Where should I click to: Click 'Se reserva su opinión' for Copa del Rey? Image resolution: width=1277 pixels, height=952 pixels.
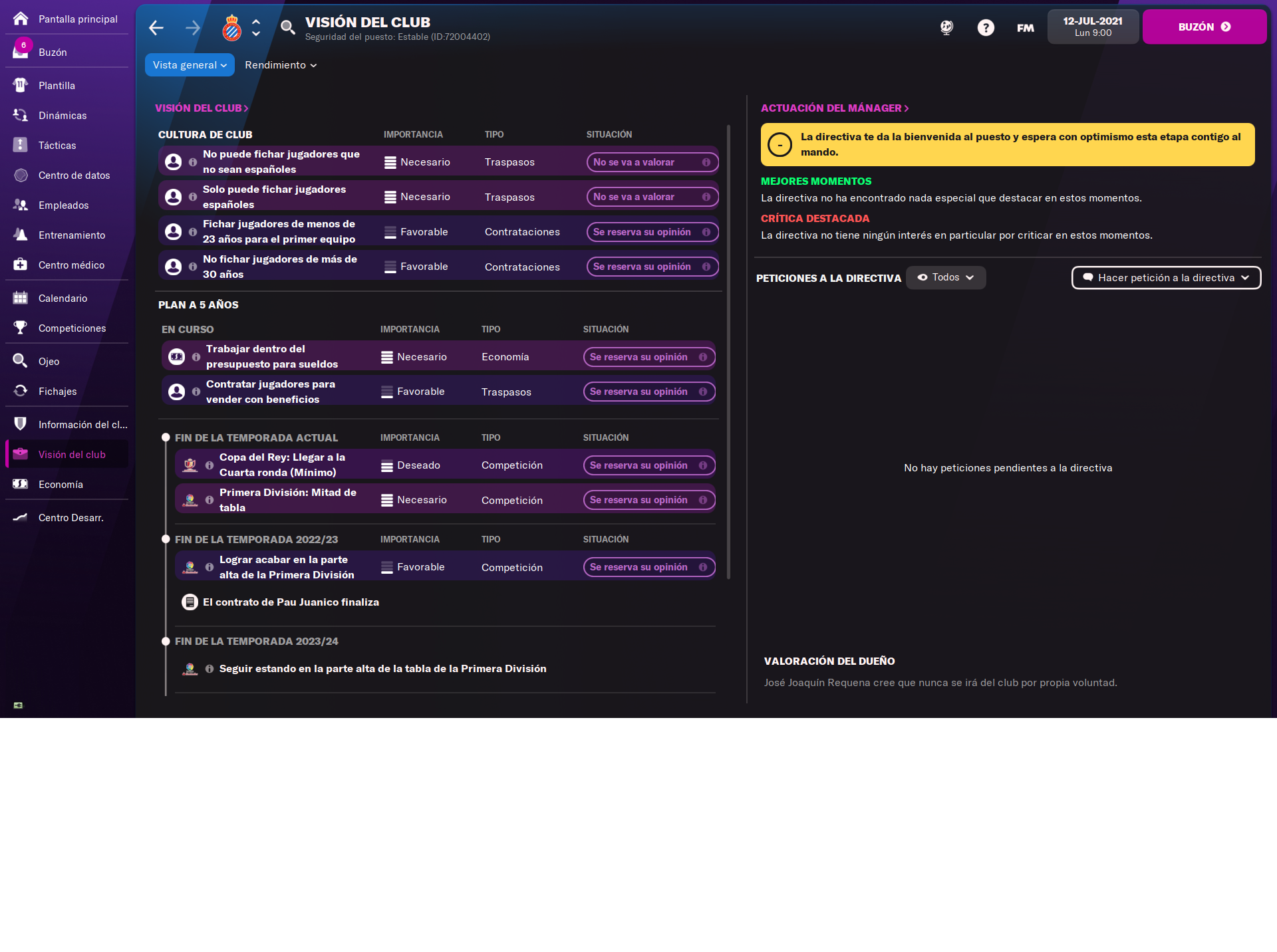coord(649,465)
